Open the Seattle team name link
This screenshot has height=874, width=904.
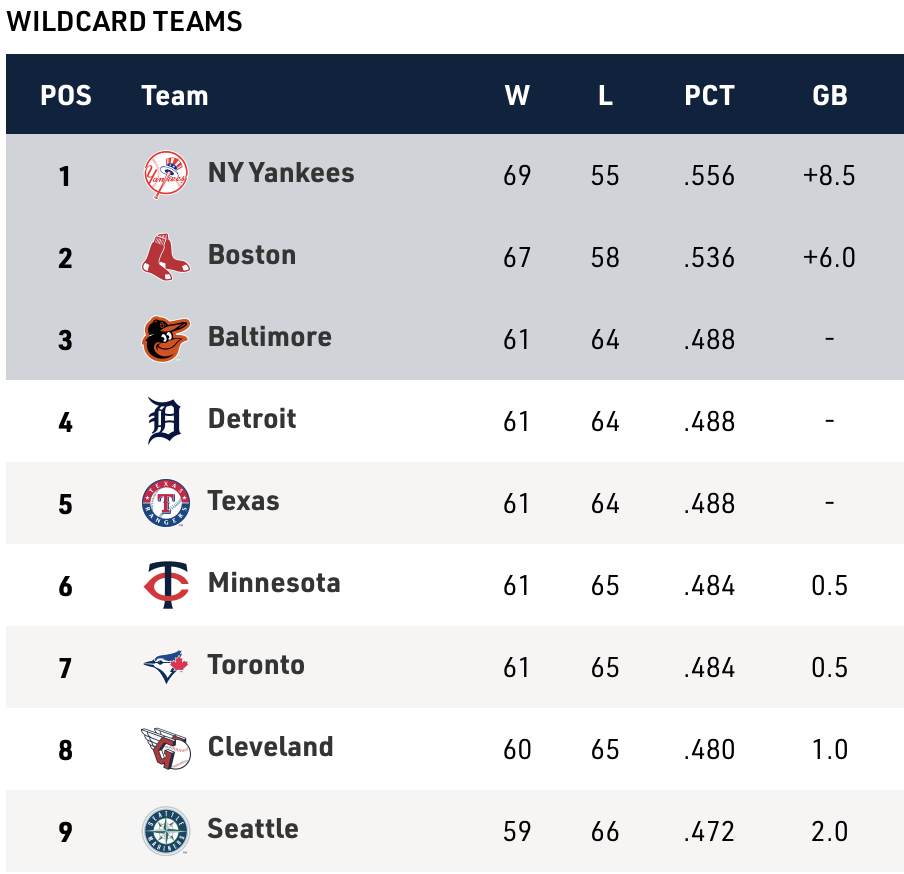[253, 828]
